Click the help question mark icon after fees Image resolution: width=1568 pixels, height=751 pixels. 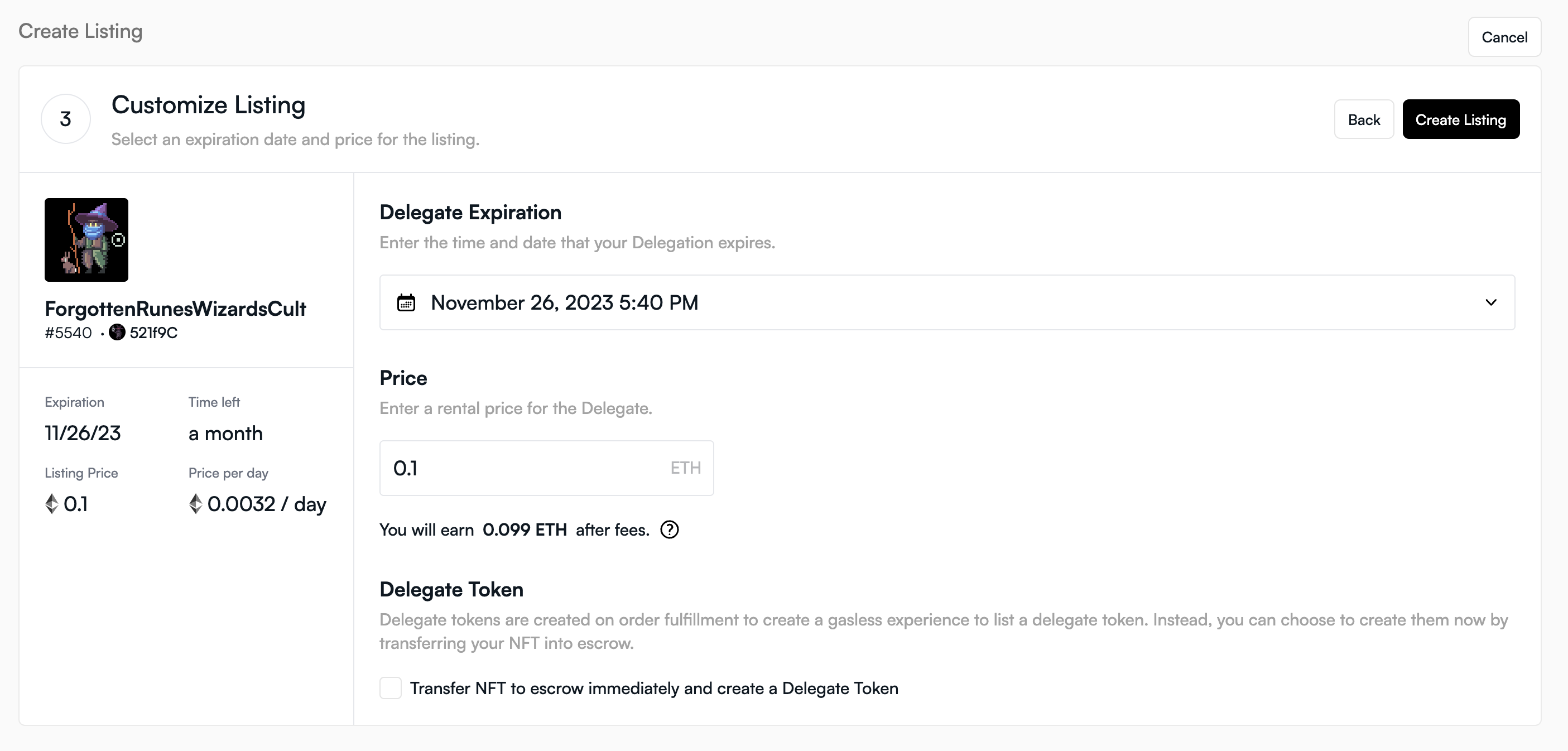click(669, 530)
